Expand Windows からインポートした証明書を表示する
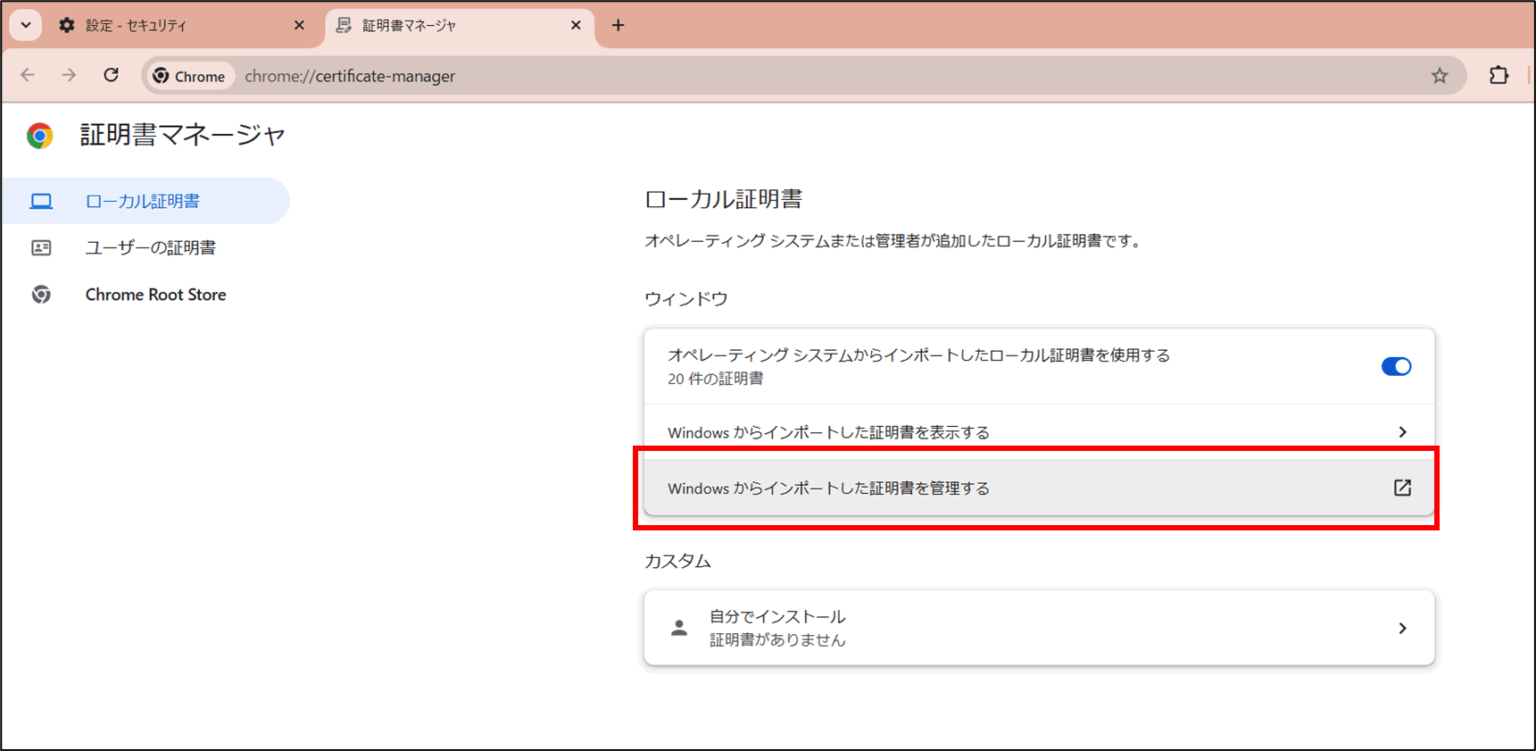The image size is (1536, 751). click(x=1040, y=431)
